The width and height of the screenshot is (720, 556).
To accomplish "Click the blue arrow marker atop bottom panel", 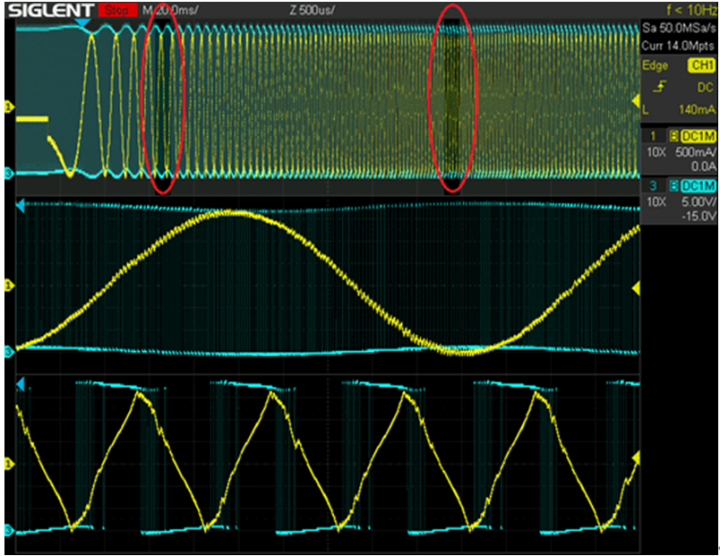I will coord(20,384).
